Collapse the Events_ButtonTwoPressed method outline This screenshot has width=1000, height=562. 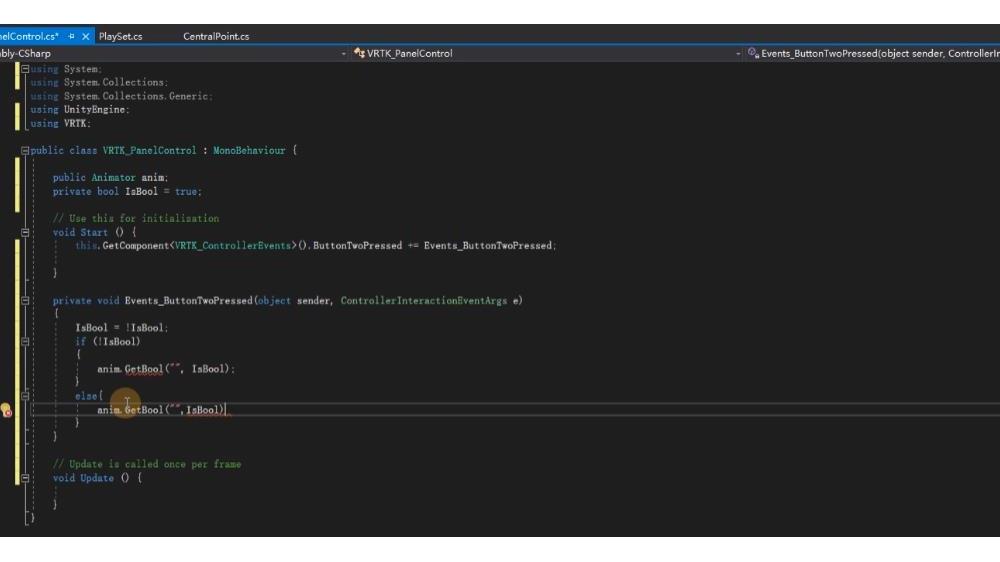[25, 300]
